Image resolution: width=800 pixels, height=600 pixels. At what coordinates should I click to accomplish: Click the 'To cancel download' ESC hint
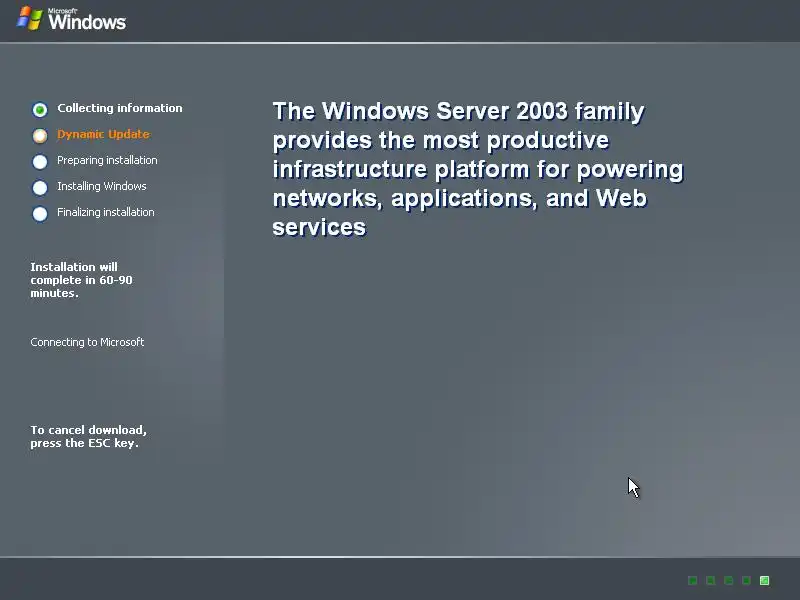88,436
